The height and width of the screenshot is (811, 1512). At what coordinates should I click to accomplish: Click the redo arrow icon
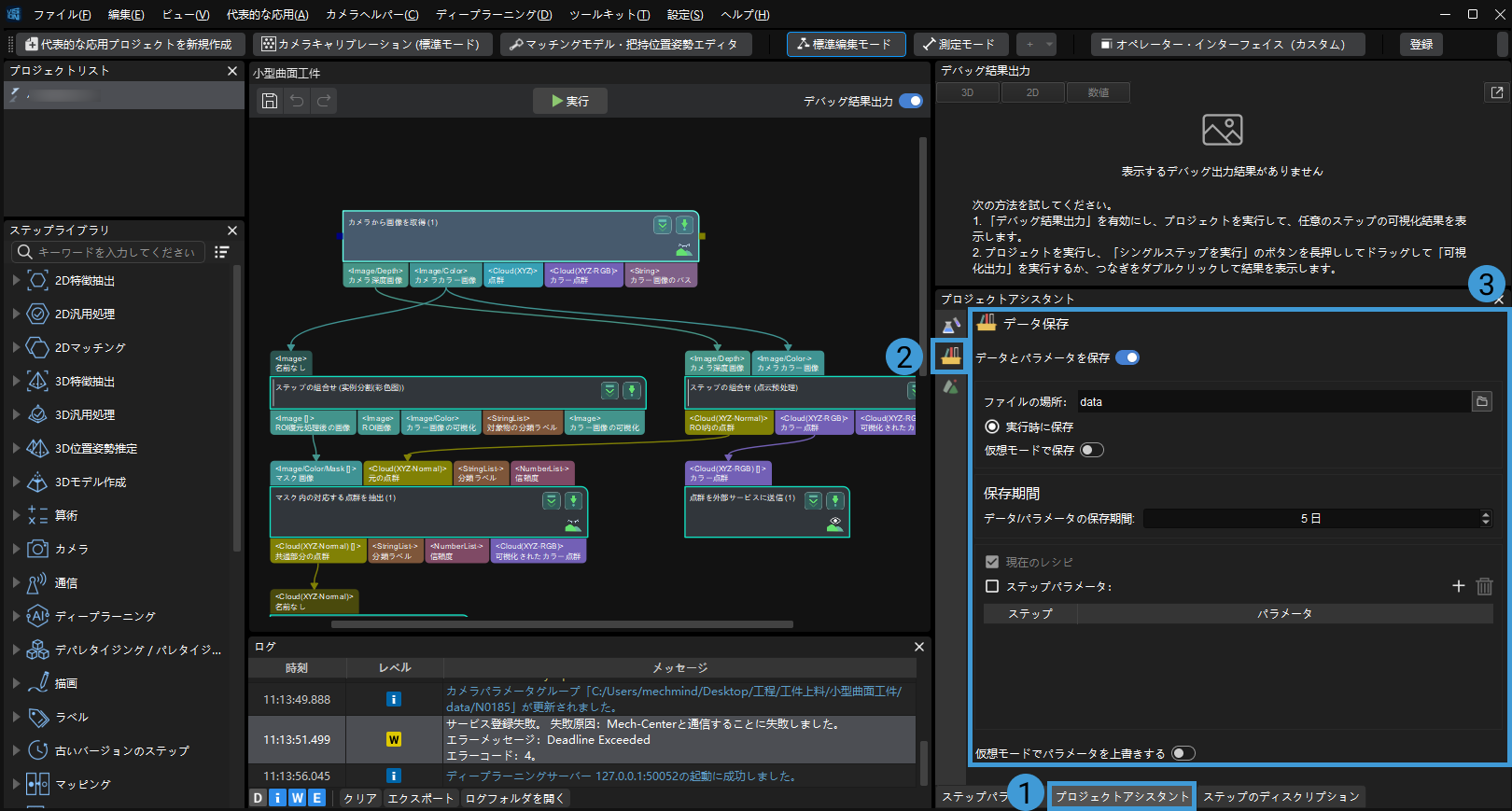[x=324, y=101]
